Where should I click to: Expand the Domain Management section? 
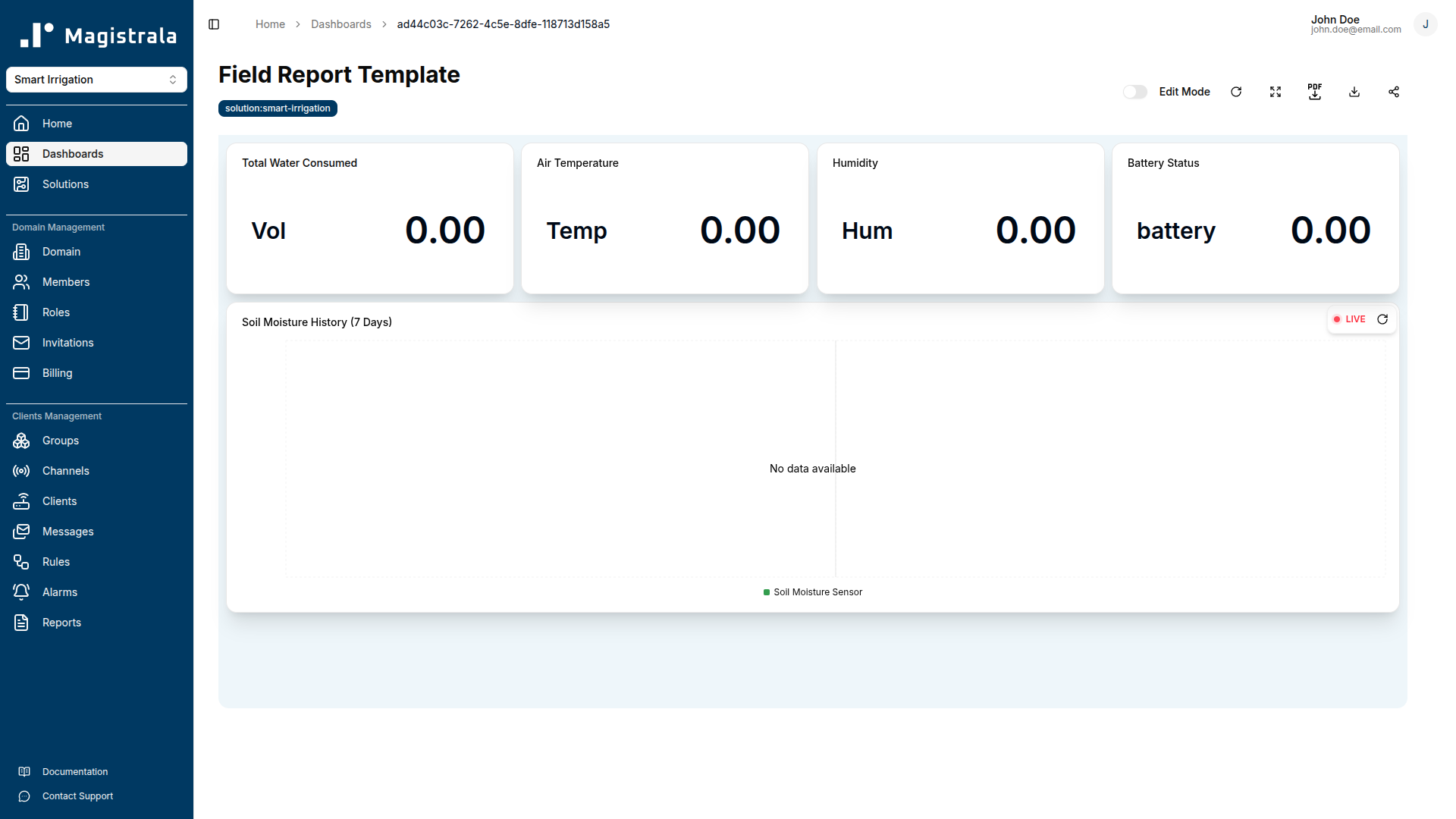click(58, 227)
